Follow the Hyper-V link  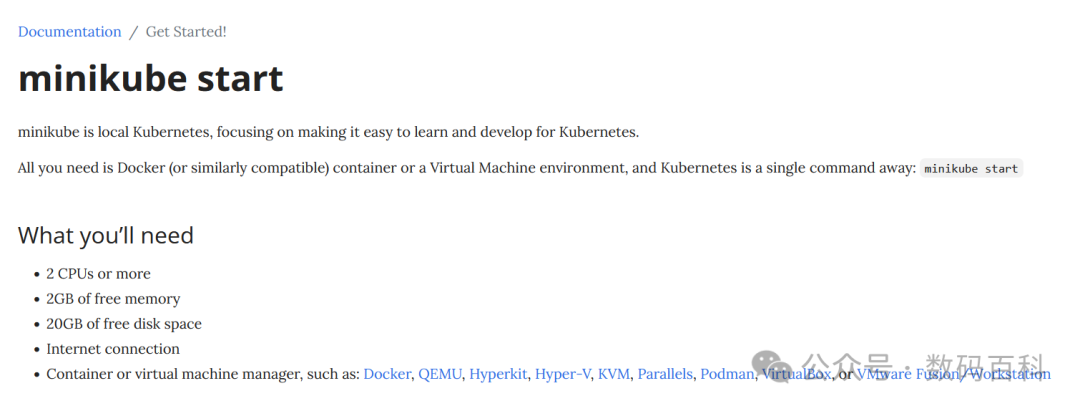tap(563, 375)
